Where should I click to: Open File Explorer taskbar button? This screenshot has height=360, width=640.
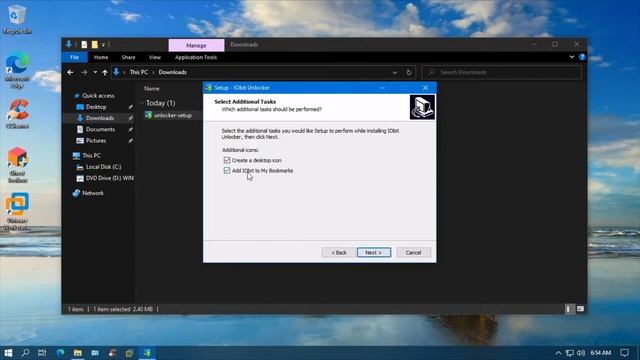78,353
